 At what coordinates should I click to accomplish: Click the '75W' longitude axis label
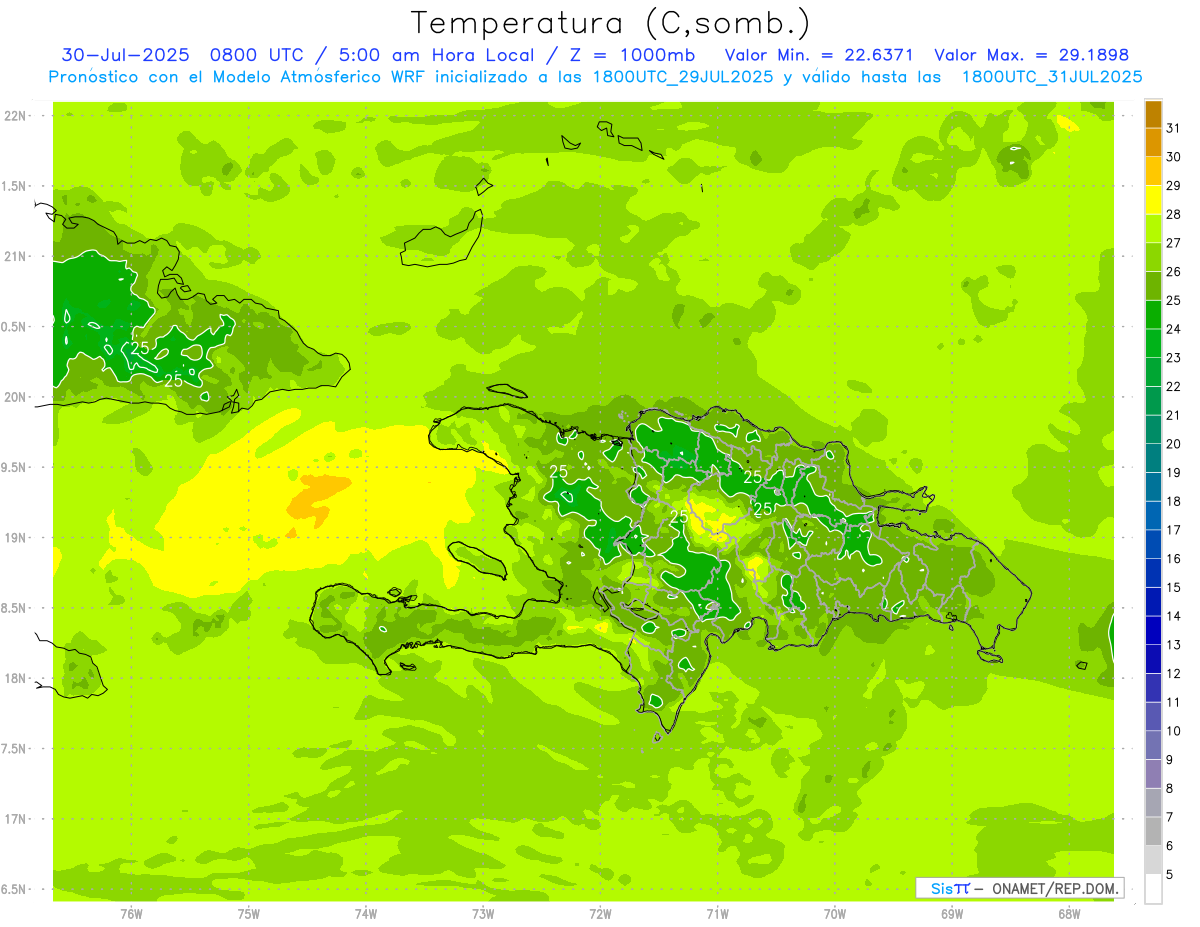point(249,914)
